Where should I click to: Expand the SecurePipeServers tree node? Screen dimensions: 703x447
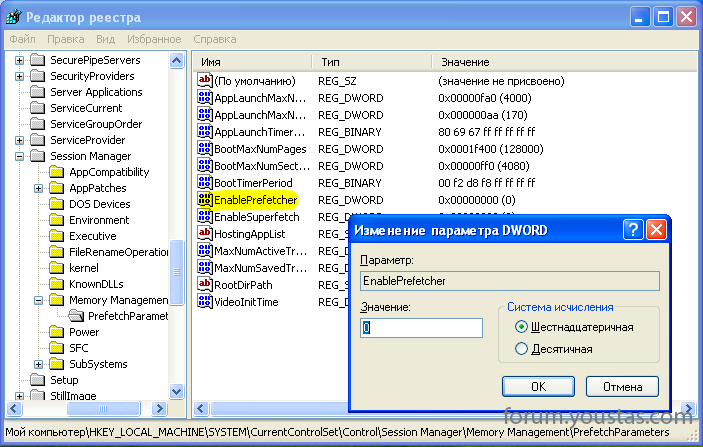tap(19, 60)
